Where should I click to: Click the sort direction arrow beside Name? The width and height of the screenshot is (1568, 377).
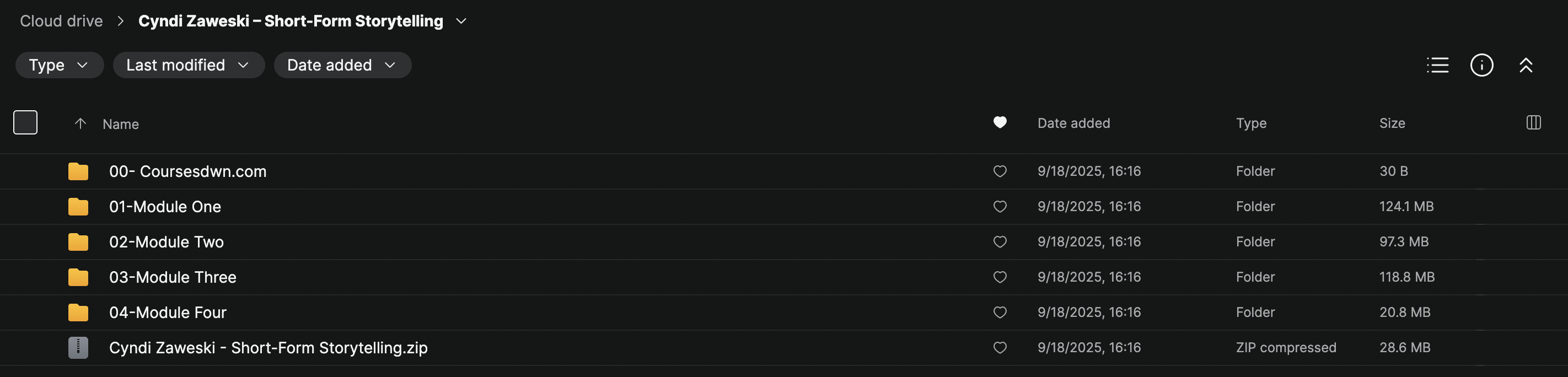[x=80, y=124]
